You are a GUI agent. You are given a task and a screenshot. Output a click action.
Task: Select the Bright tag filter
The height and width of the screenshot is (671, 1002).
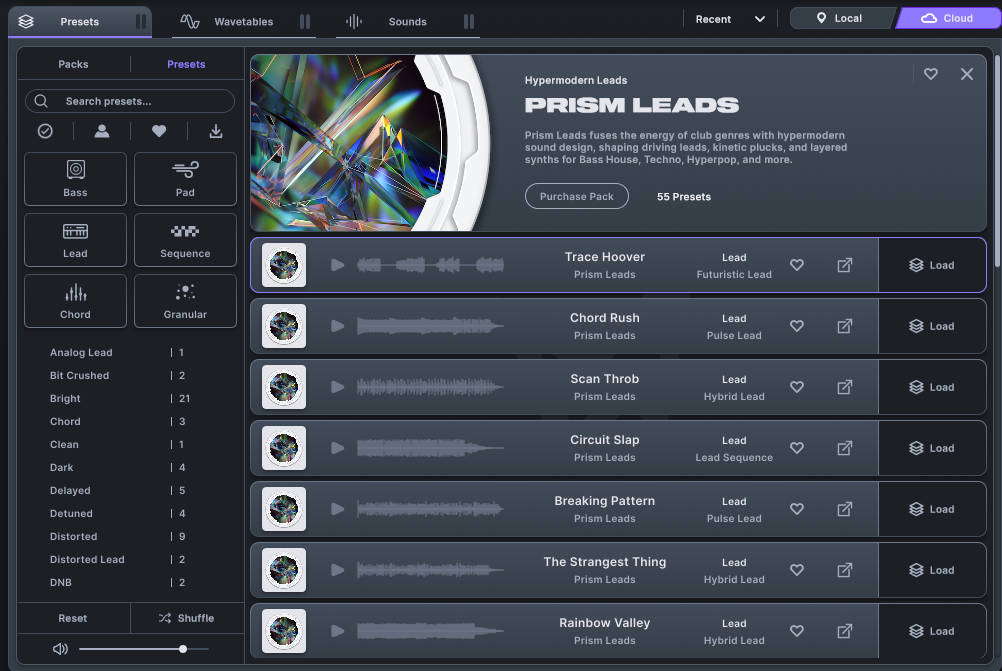pyautogui.click(x=66, y=398)
